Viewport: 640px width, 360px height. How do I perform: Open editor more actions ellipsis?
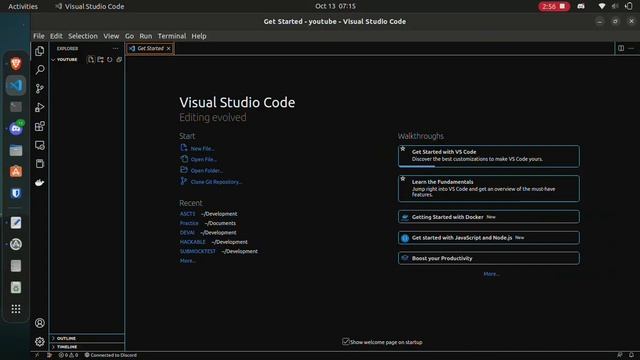(631, 48)
